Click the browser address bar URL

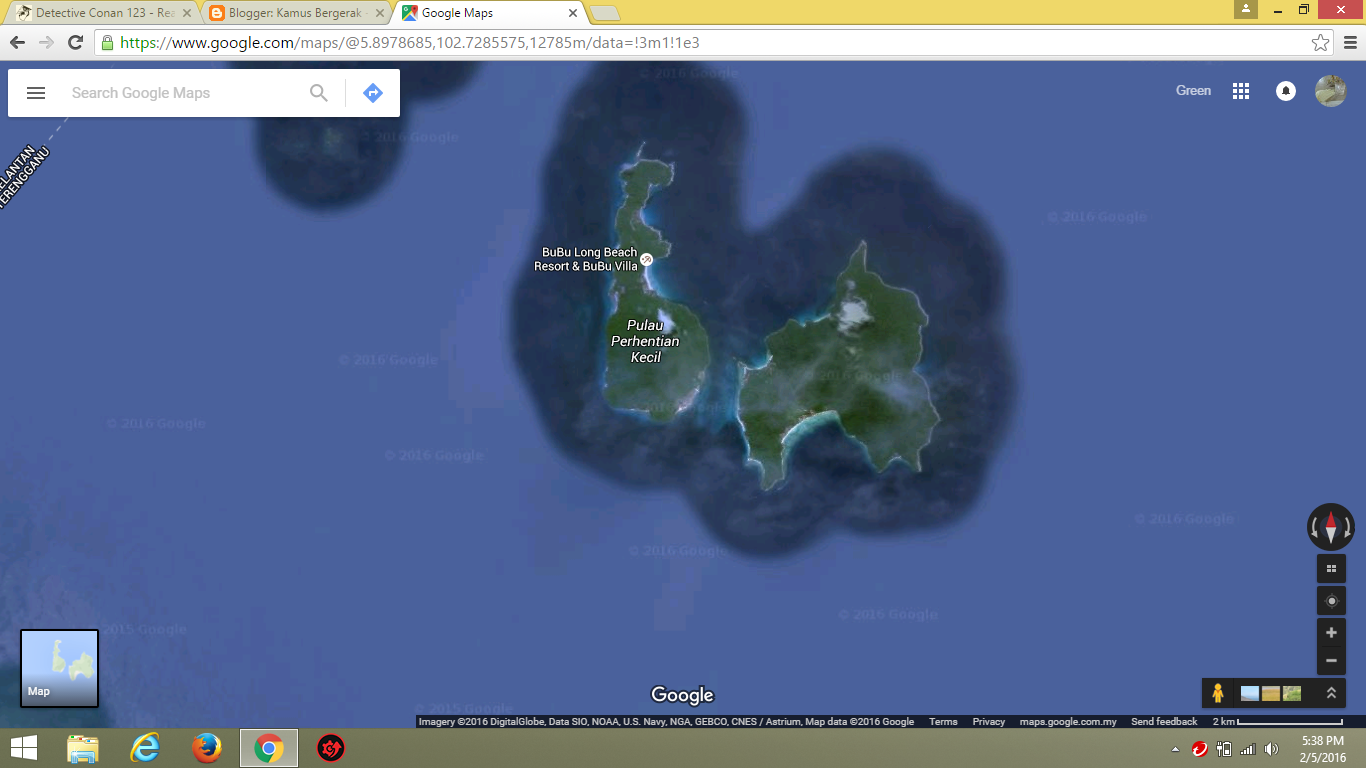point(410,43)
